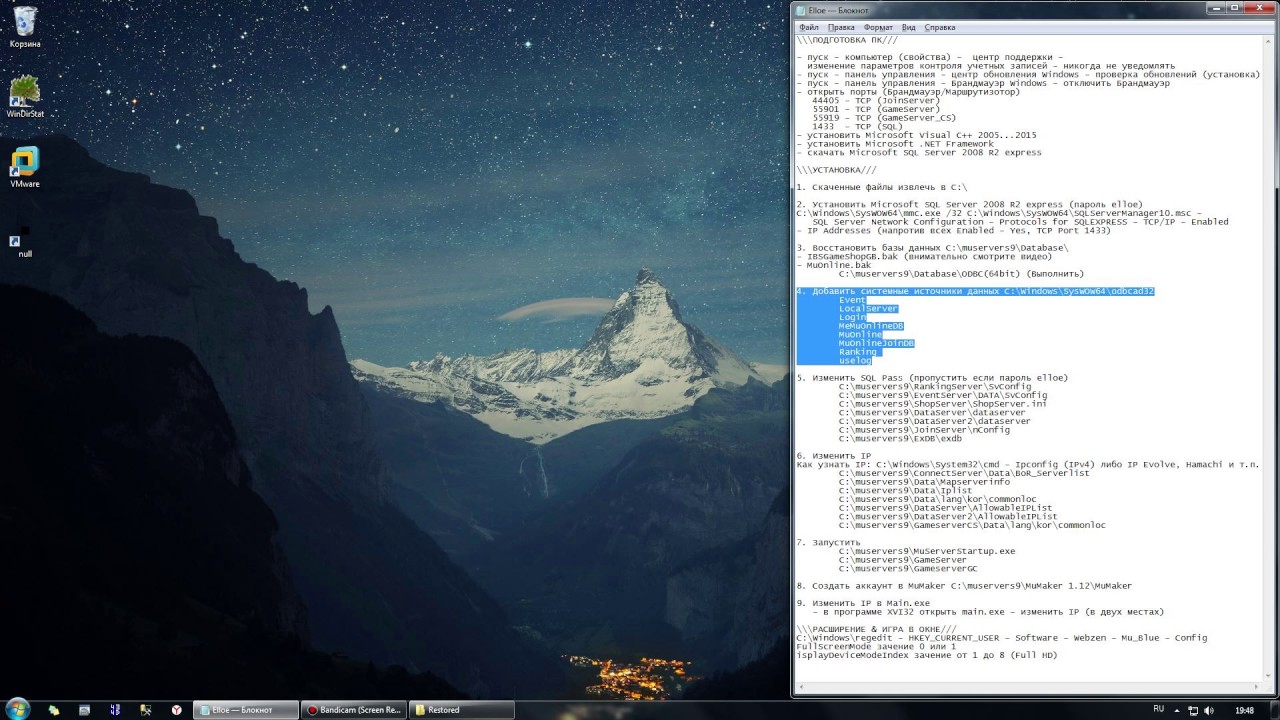1280x720 pixels.
Task: Click 'FullScreenMode зачение 0 или 1' line
Action: (x=877, y=646)
